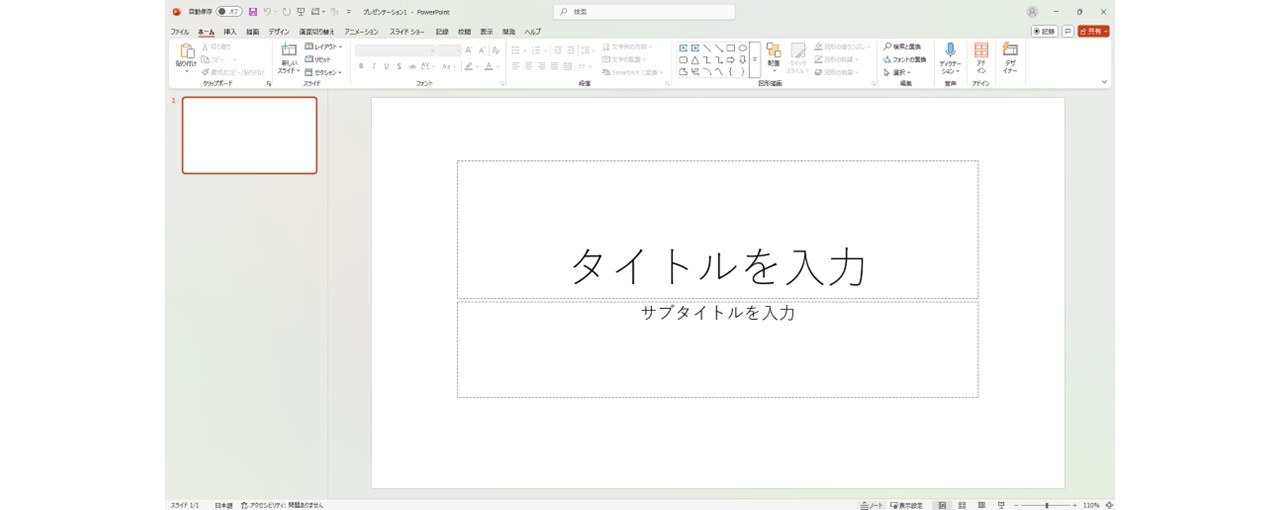Click the 貼り付け (Paste) clipboard icon
Viewport: 1280px width, 510px height.
(x=186, y=51)
